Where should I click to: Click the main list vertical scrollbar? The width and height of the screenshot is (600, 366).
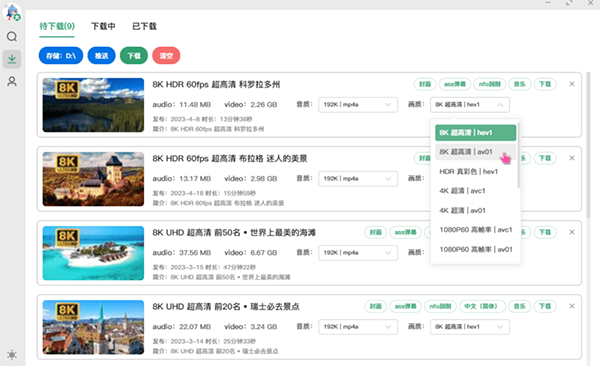click(588, 145)
